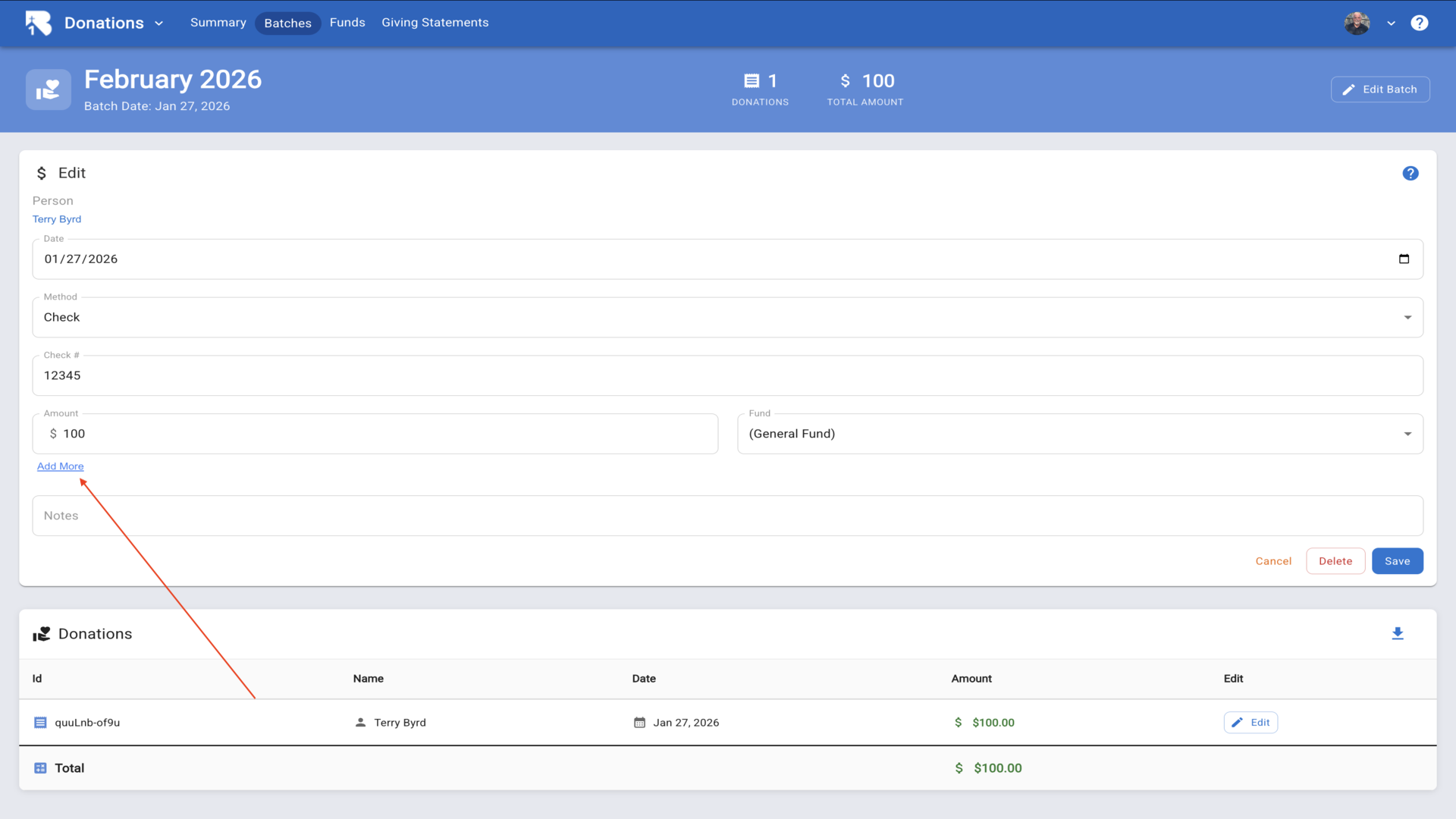
Task: Download donations with the export icon
Action: (x=1398, y=634)
